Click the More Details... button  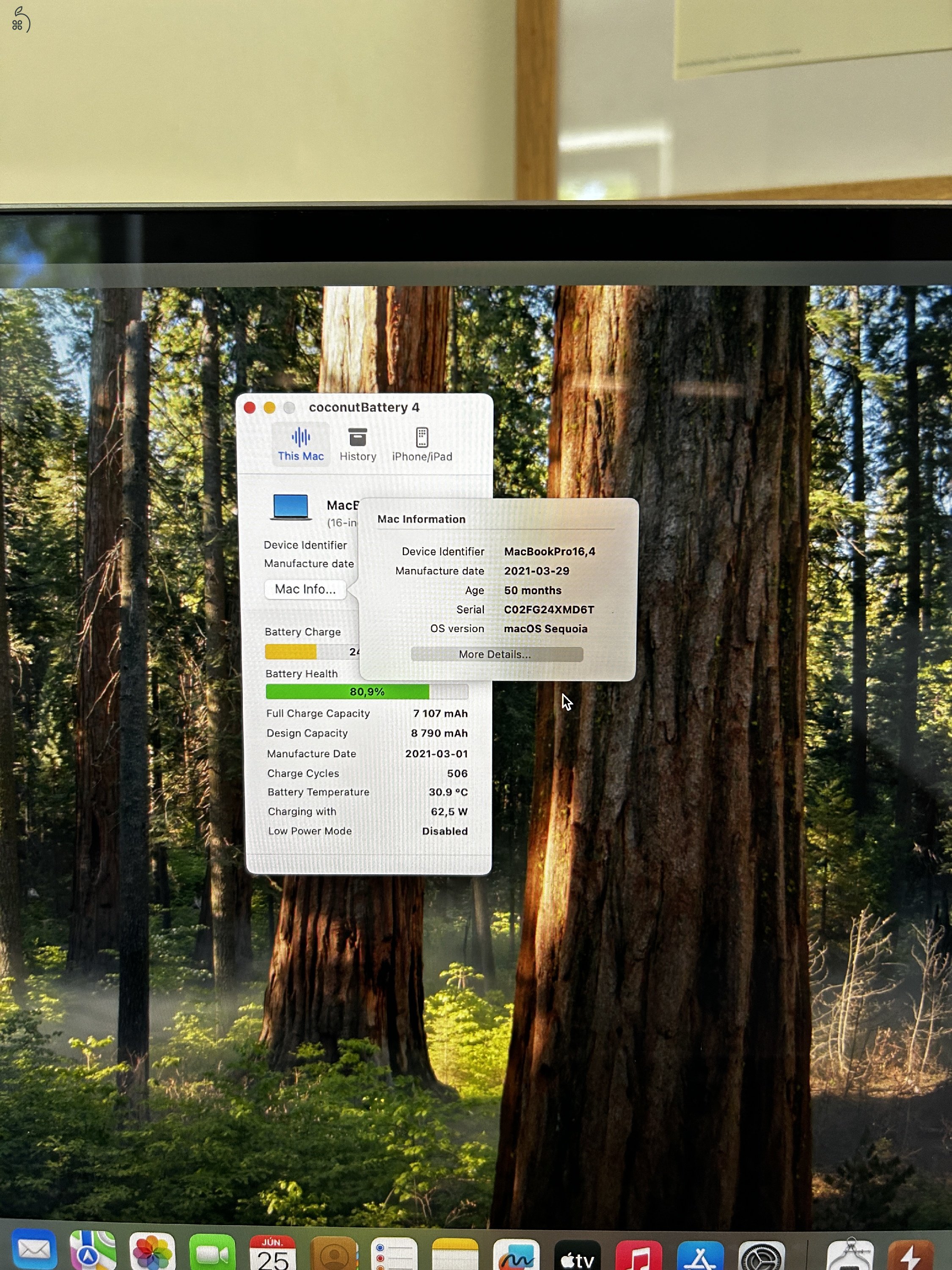click(496, 654)
